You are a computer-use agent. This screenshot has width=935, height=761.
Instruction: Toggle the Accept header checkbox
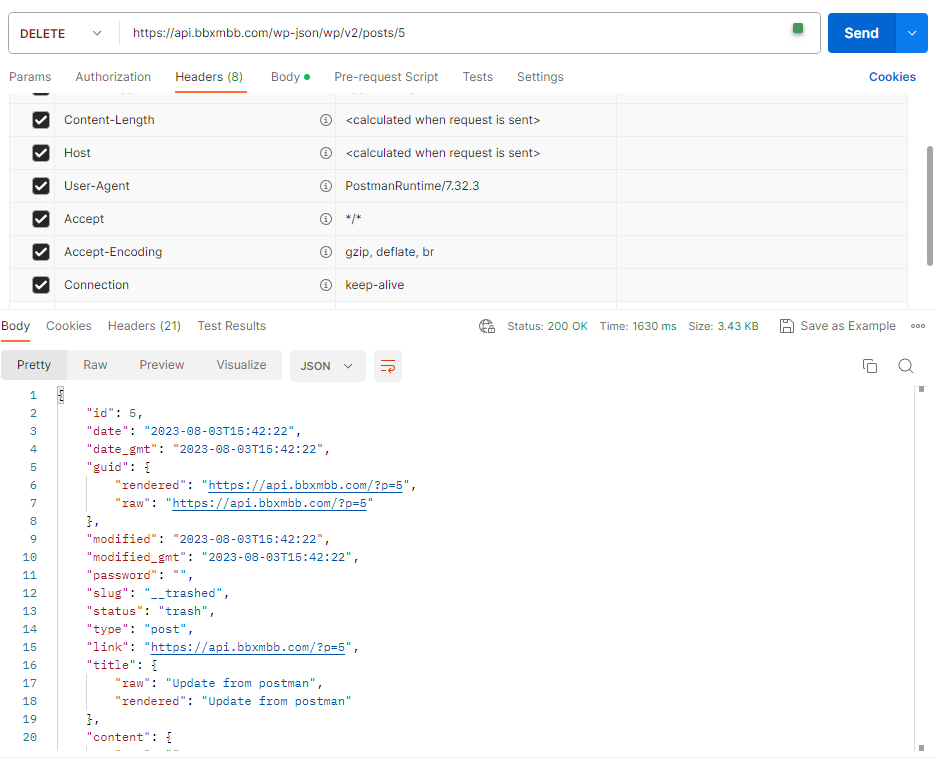point(41,219)
